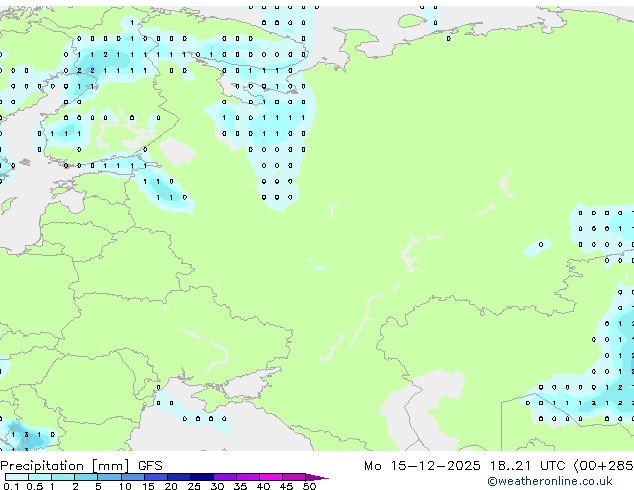
Task: Click the 25–30 mm dark blue swatch
Action: 202,477
